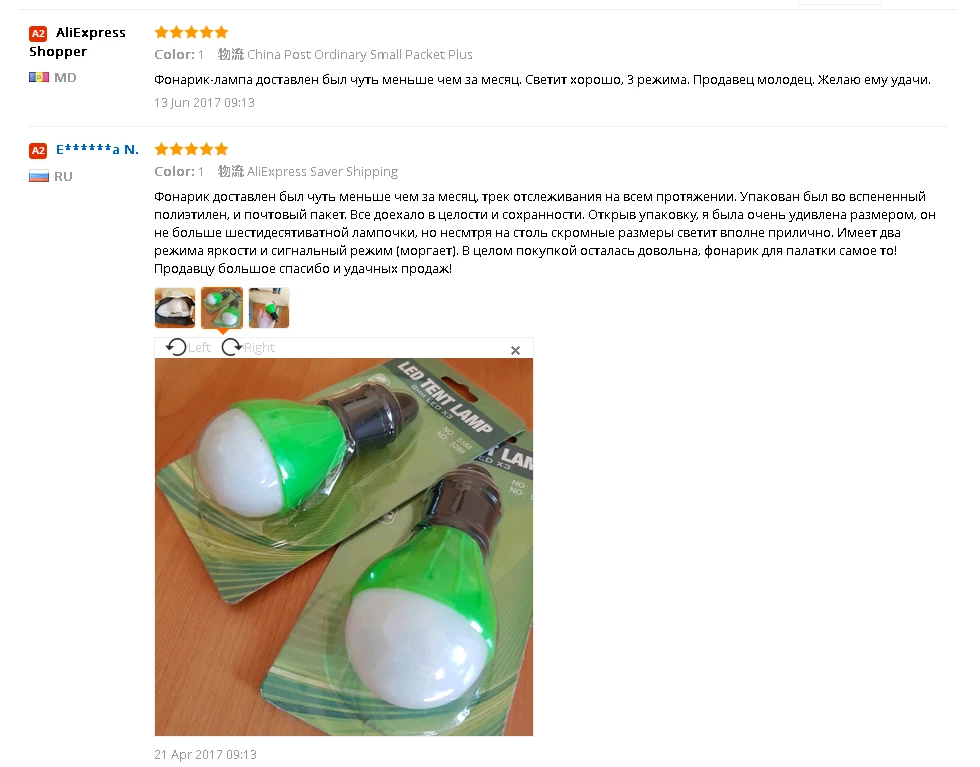Click the AliExpress Shopper reviewer name

(x=78, y=42)
